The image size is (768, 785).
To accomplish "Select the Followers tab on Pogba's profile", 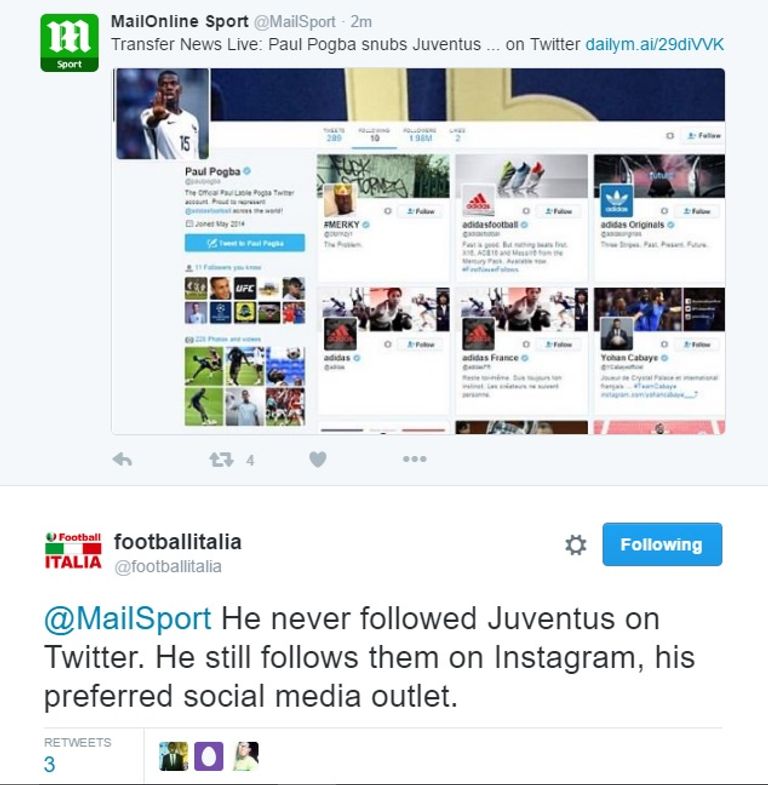I will (420, 136).
